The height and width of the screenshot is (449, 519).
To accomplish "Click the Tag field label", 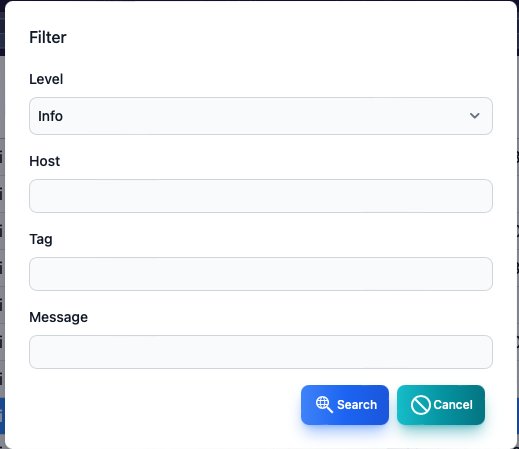I will click(x=41, y=239).
